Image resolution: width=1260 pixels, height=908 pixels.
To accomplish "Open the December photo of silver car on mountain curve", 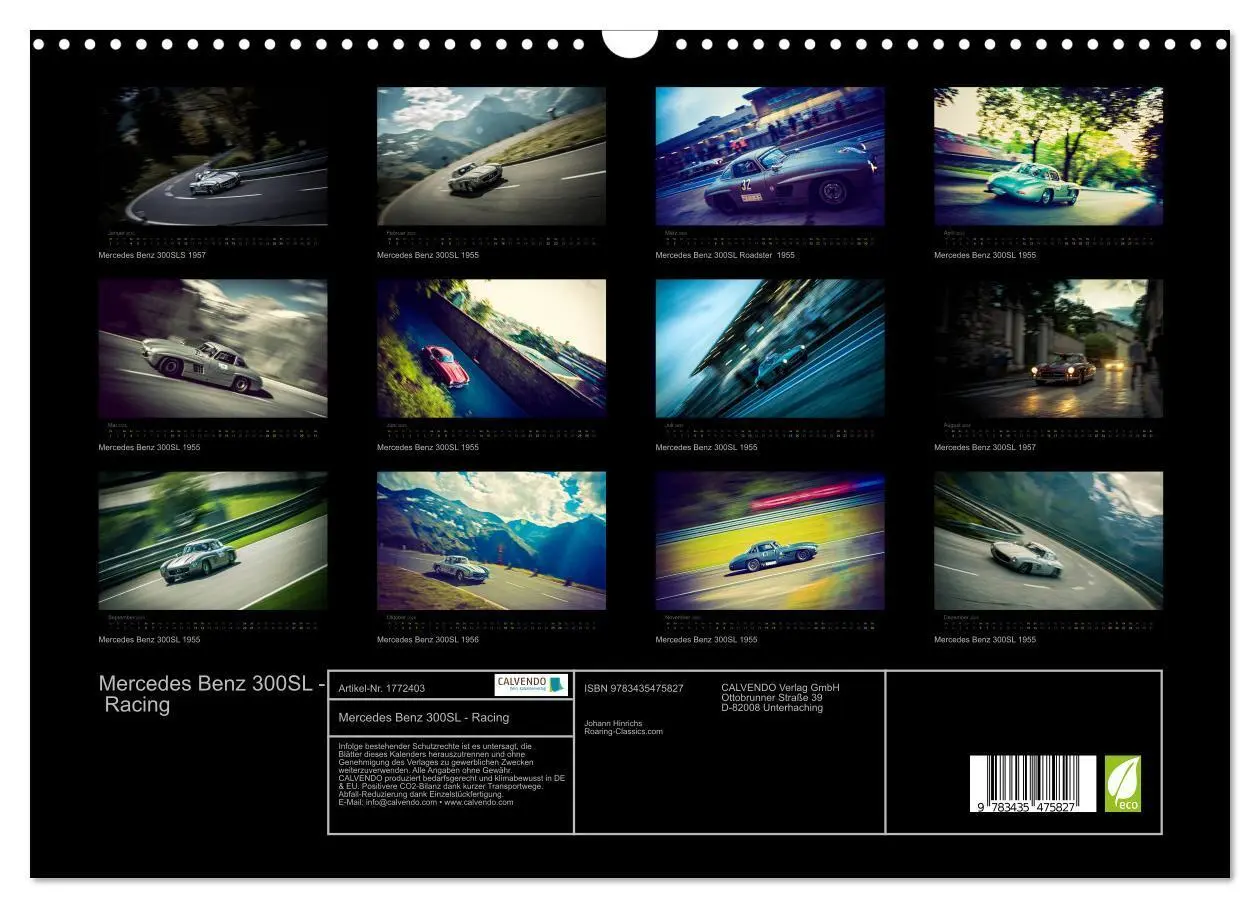I will point(1049,541).
